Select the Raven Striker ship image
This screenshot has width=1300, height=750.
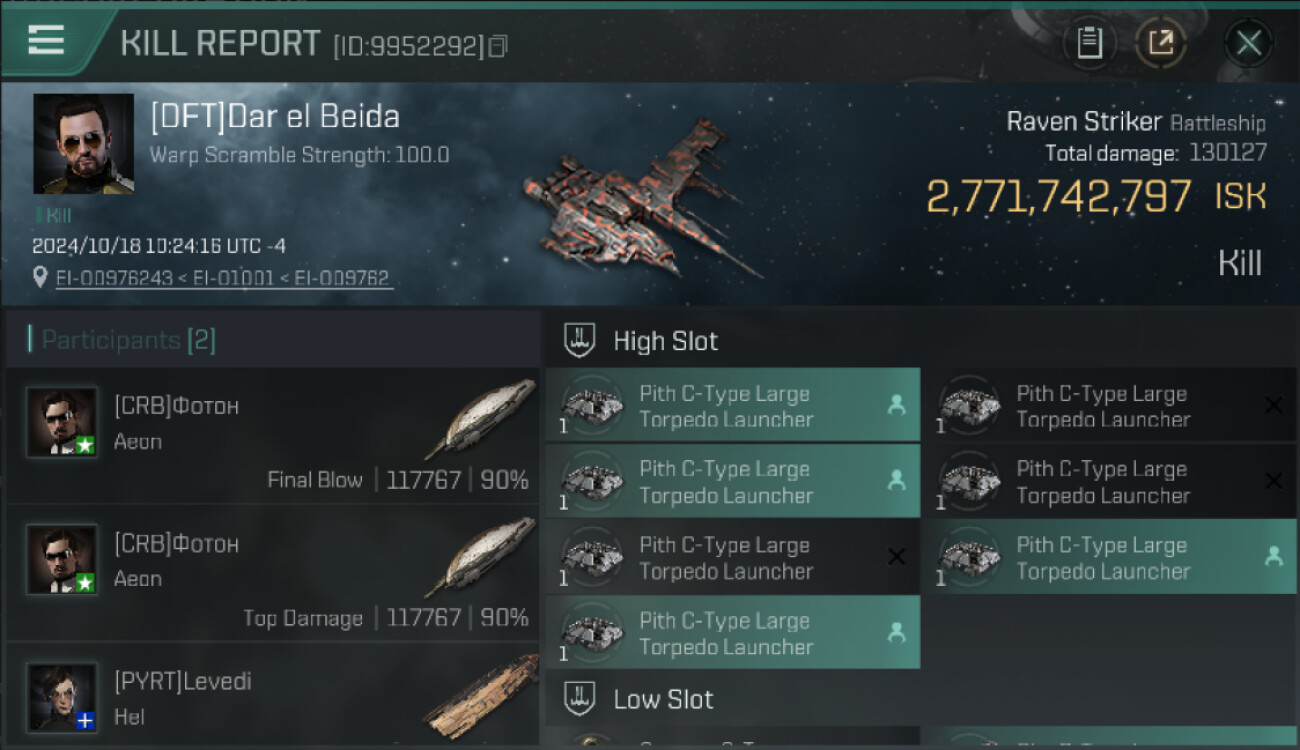[x=640, y=200]
